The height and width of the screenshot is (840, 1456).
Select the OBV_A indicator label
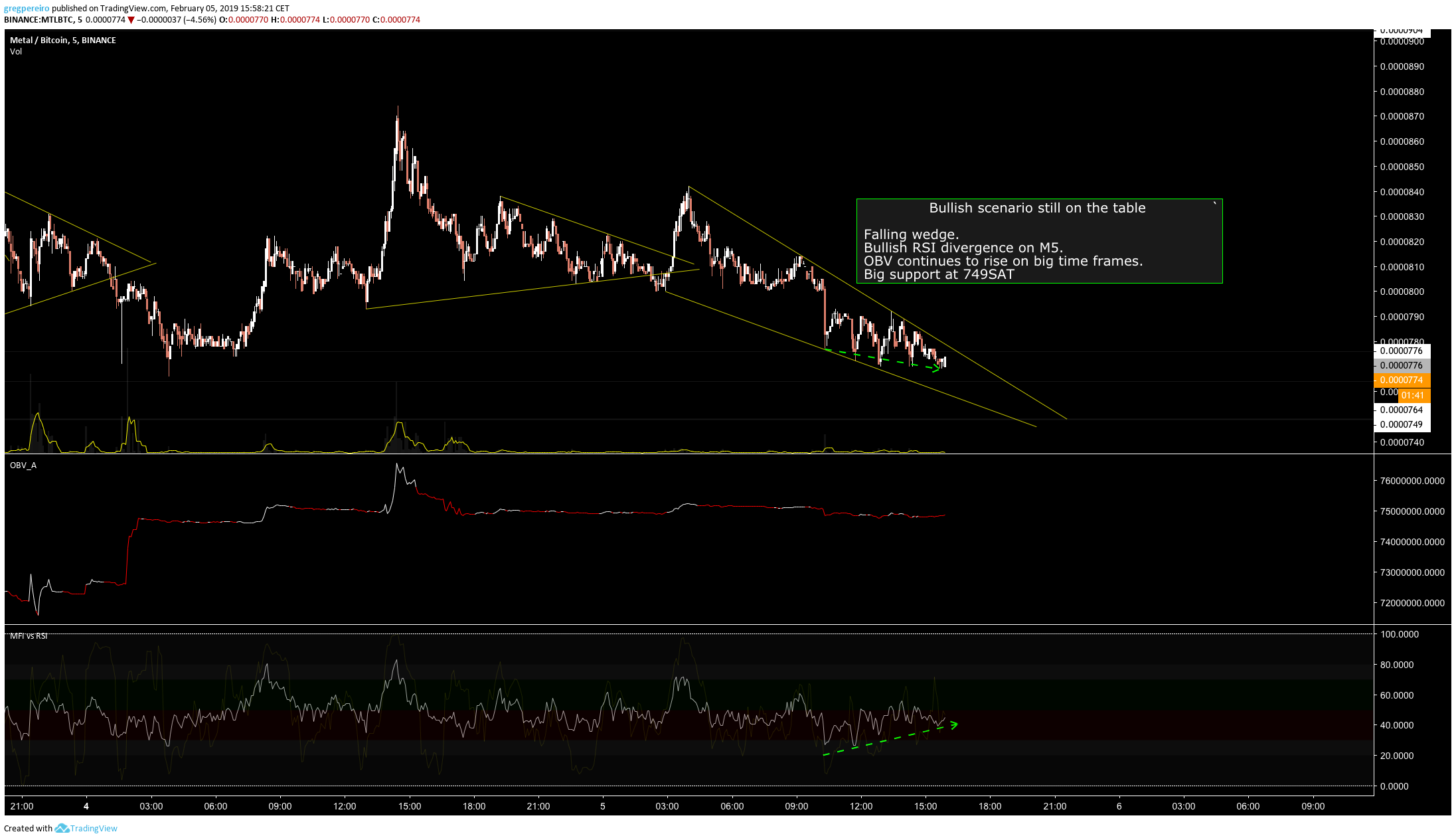(23, 465)
